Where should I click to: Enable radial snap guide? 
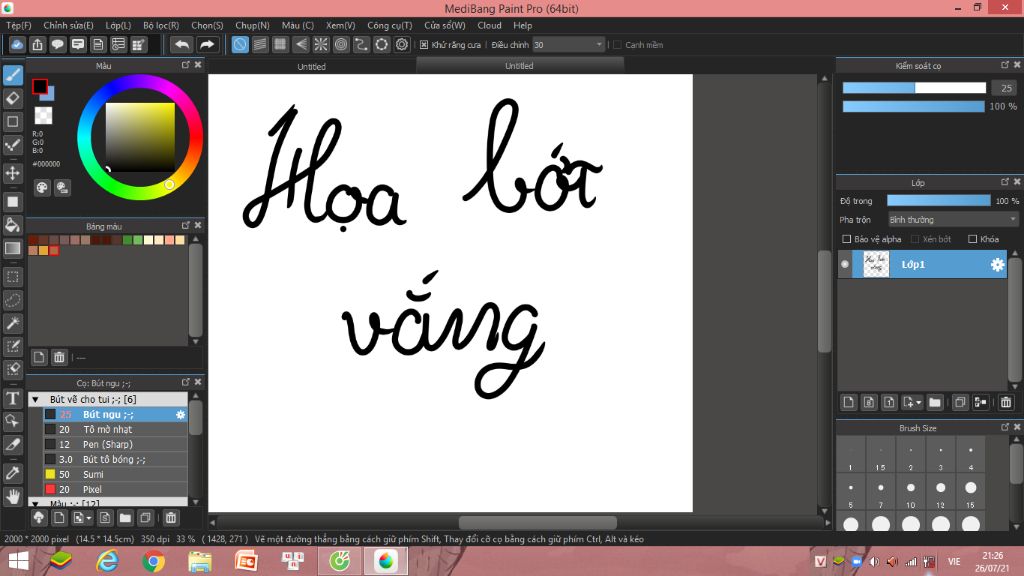pos(321,44)
